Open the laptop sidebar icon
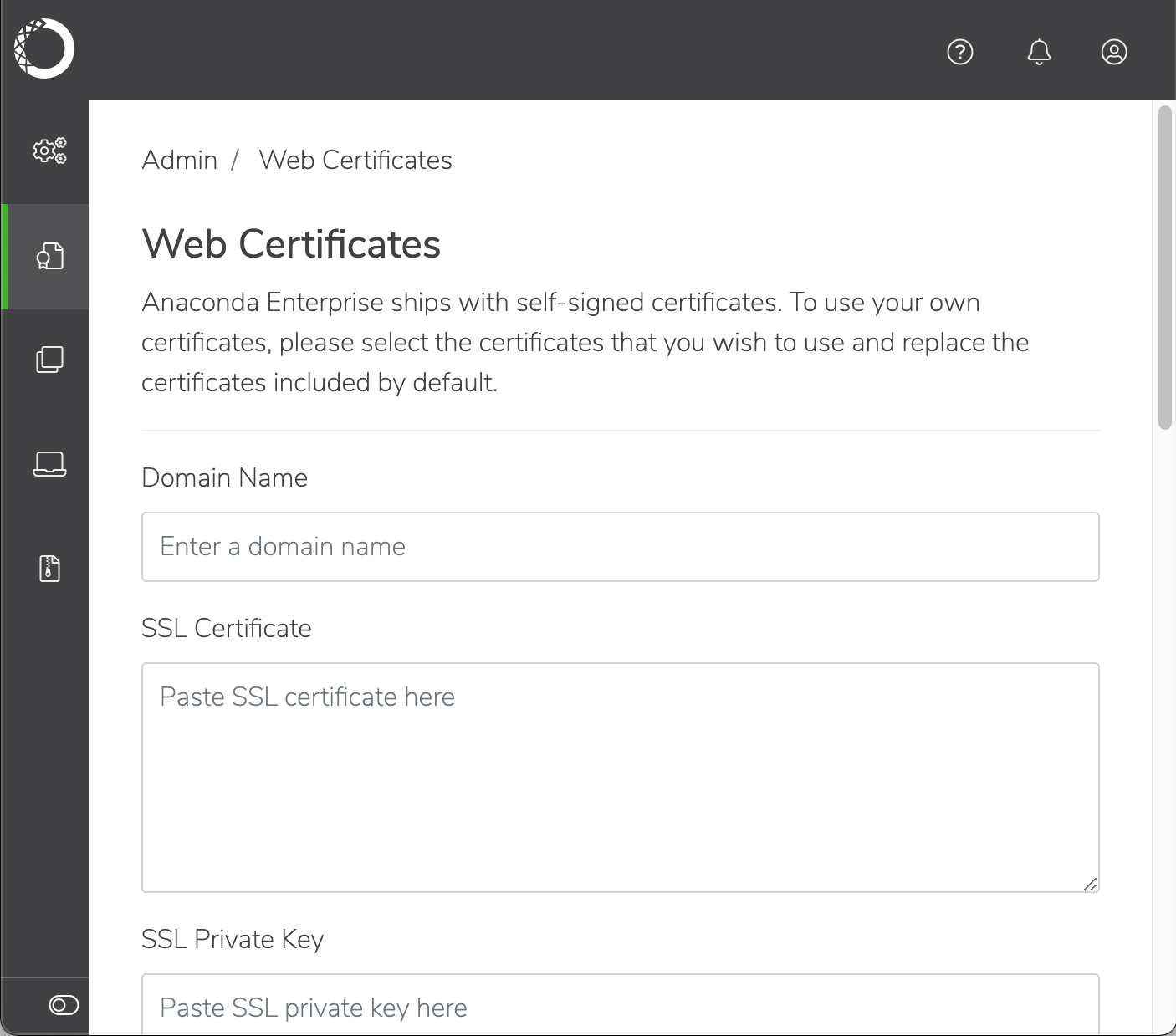 [49, 464]
